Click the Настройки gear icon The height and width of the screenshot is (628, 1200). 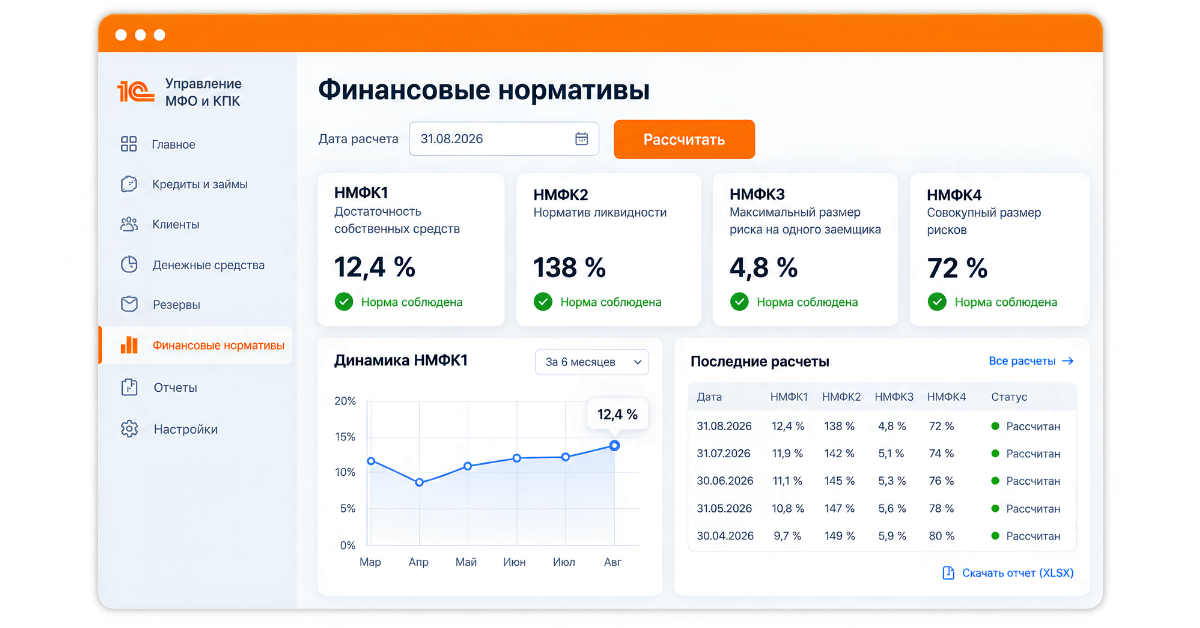tap(128, 429)
